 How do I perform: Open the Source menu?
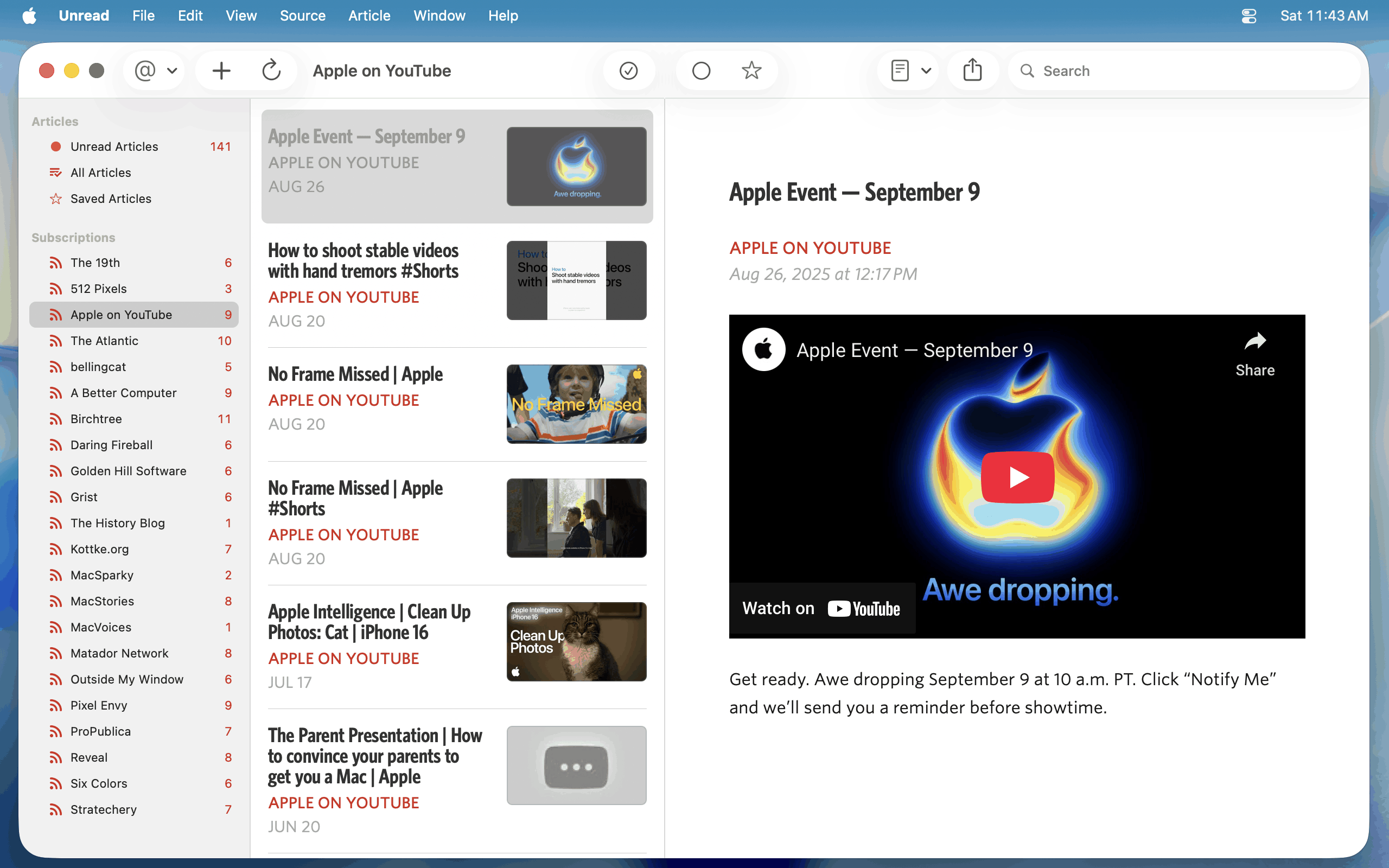tap(302, 16)
